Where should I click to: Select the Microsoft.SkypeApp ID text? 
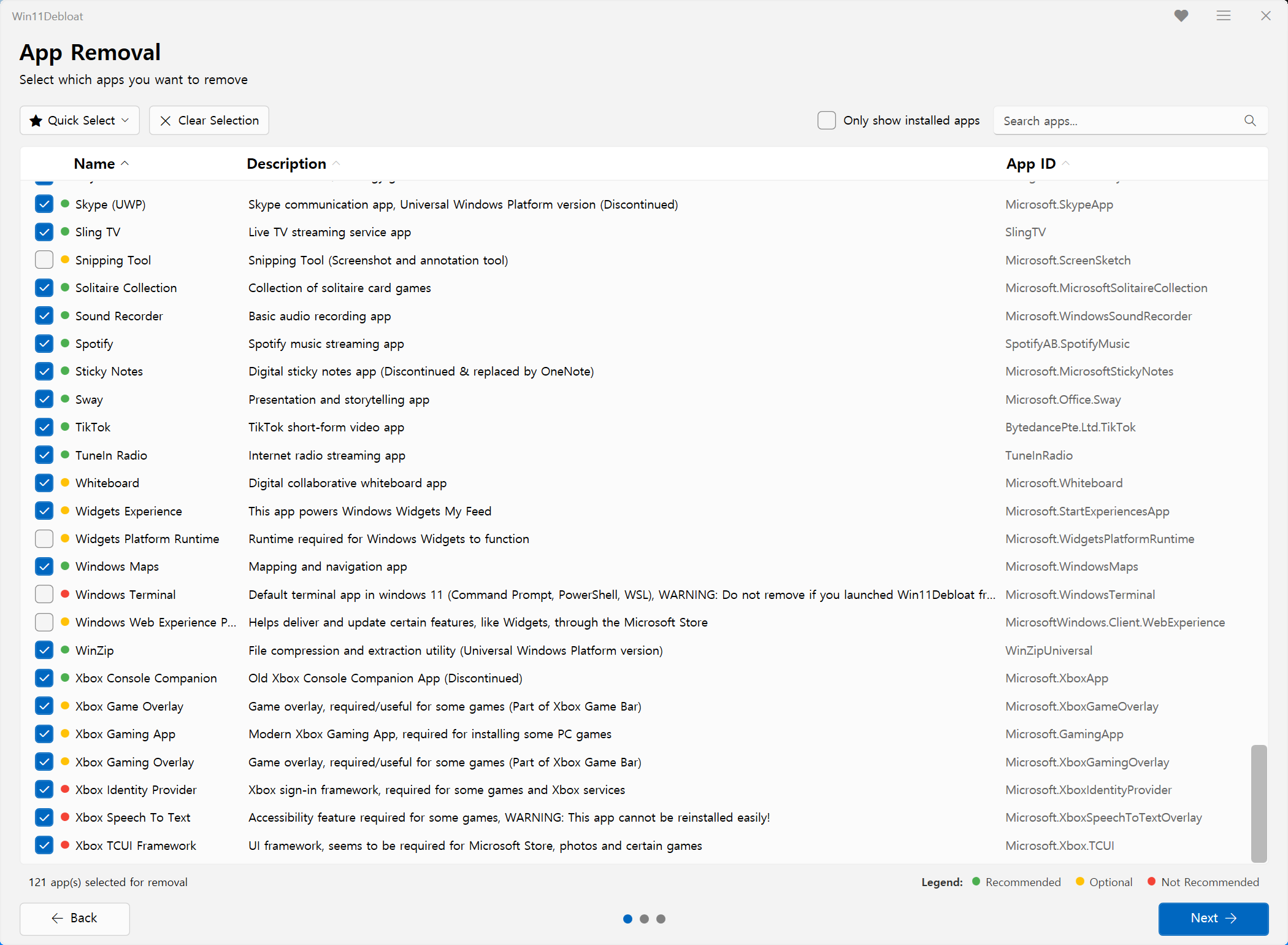pyautogui.click(x=1059, y=204)
